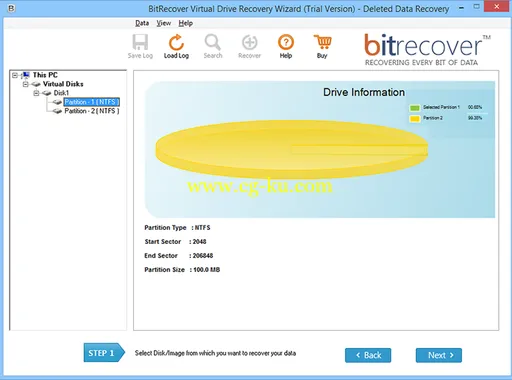Click the Virtual Disks drive icon
The width and height of the screenshot is (512, 380).
click(x=36, y=84)
